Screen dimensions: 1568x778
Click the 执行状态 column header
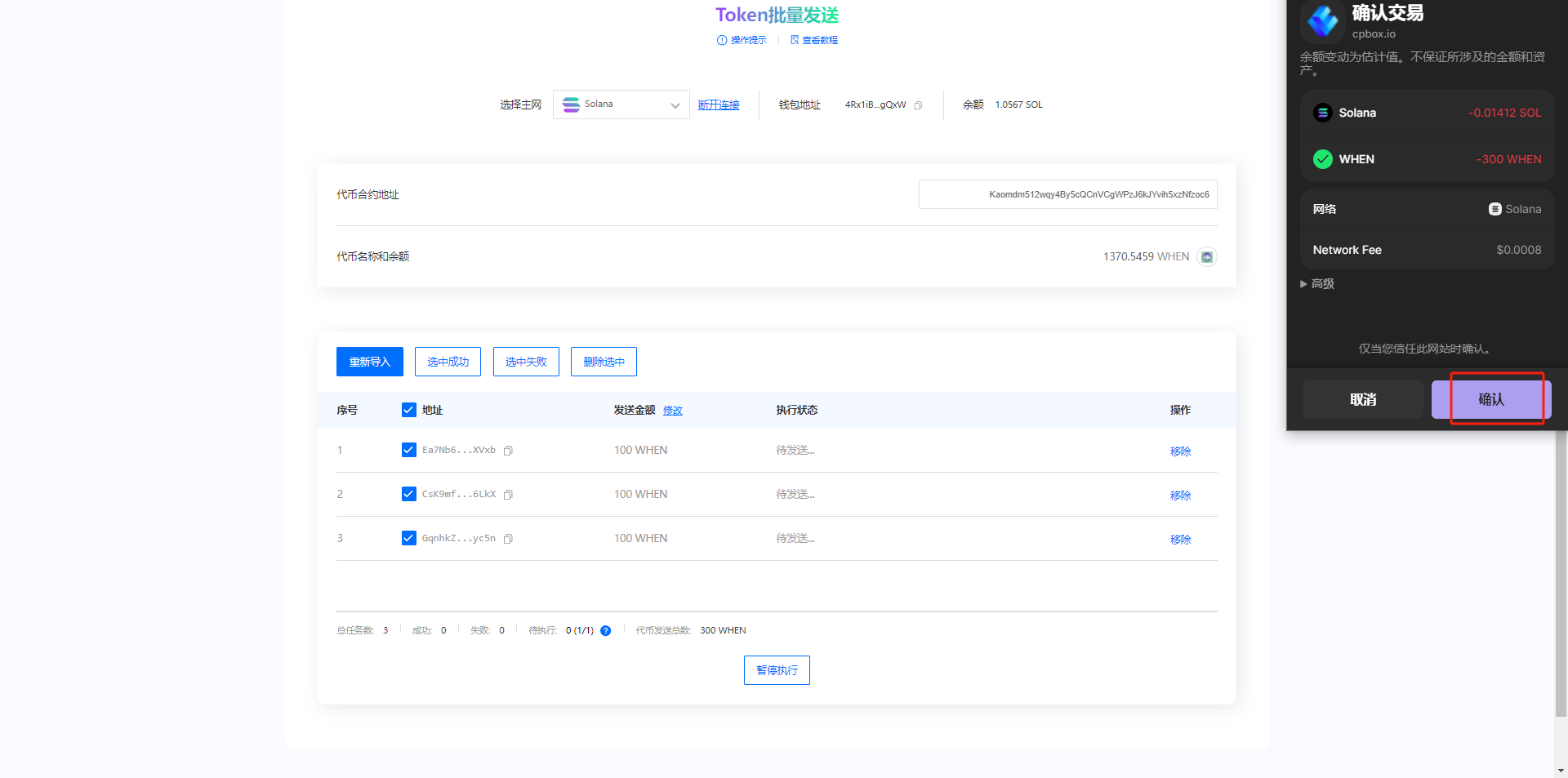[796, 410]
